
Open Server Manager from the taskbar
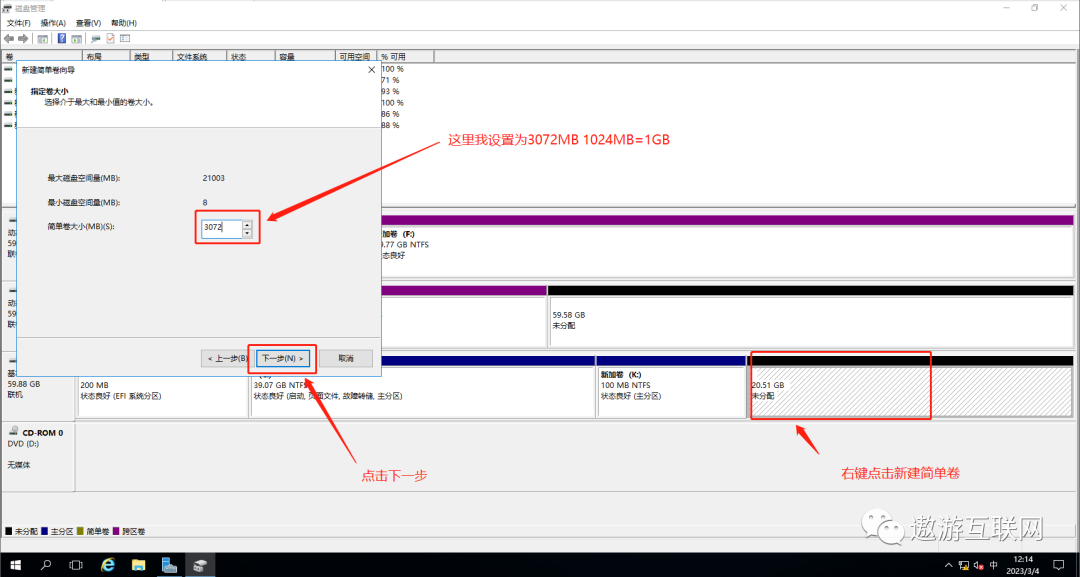pyautogui.click(x=169, y=565)
